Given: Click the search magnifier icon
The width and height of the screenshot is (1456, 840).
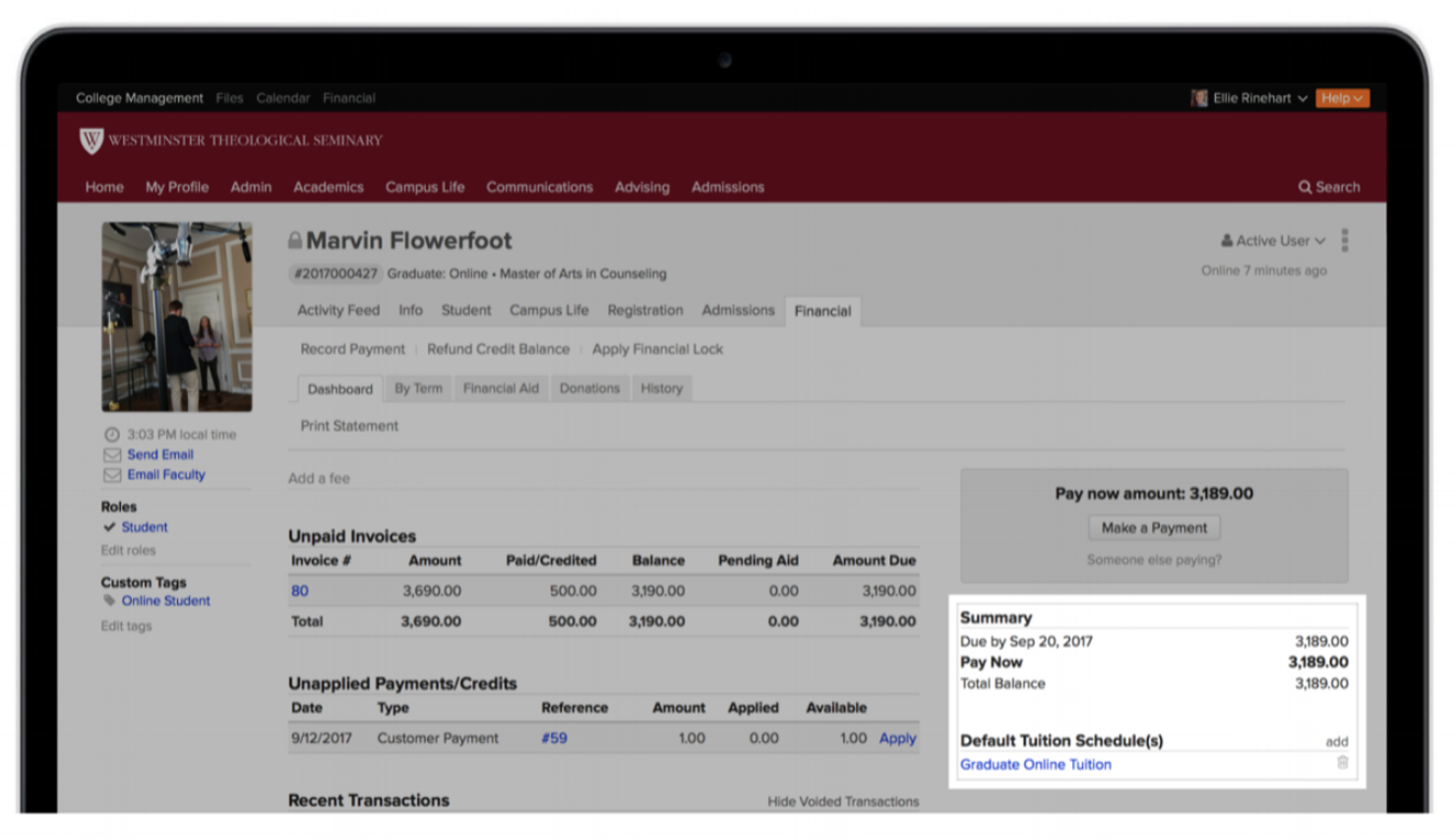Looking at the screenshot, I should pyautogui.click(x=1304, y=187).
